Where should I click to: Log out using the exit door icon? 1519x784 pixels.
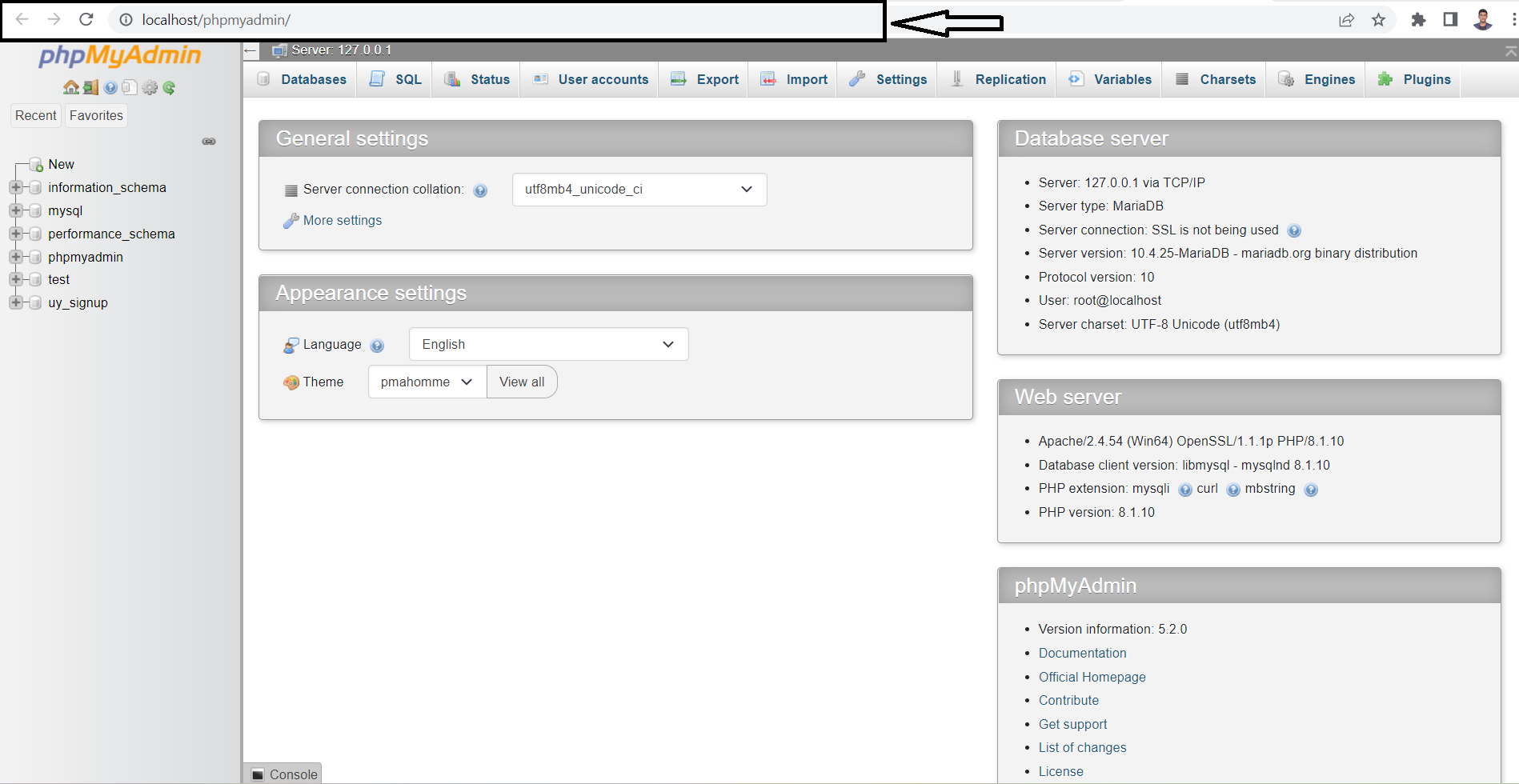[90, 87]
